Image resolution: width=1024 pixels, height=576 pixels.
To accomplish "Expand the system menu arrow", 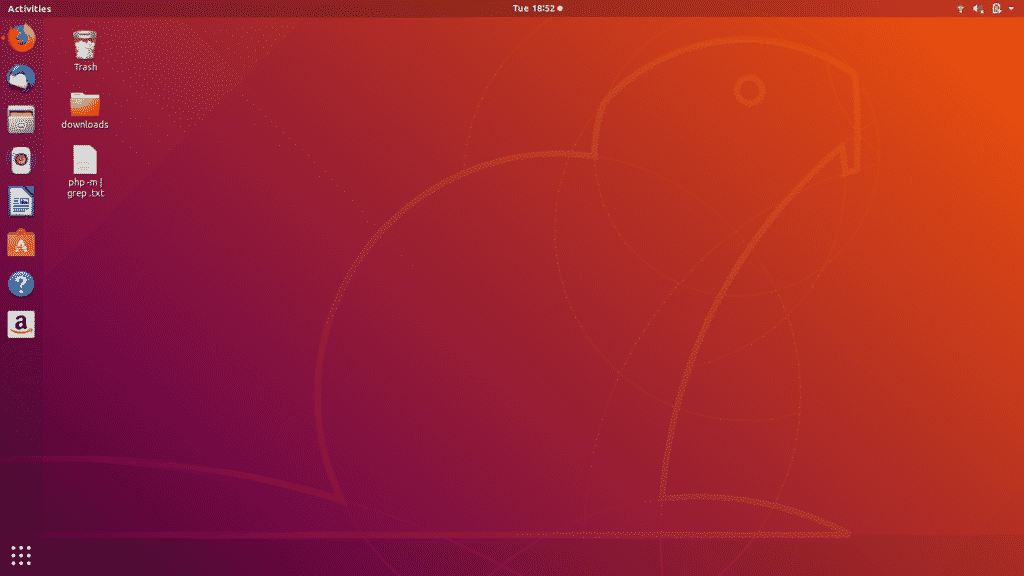I will click(1011, 9).
